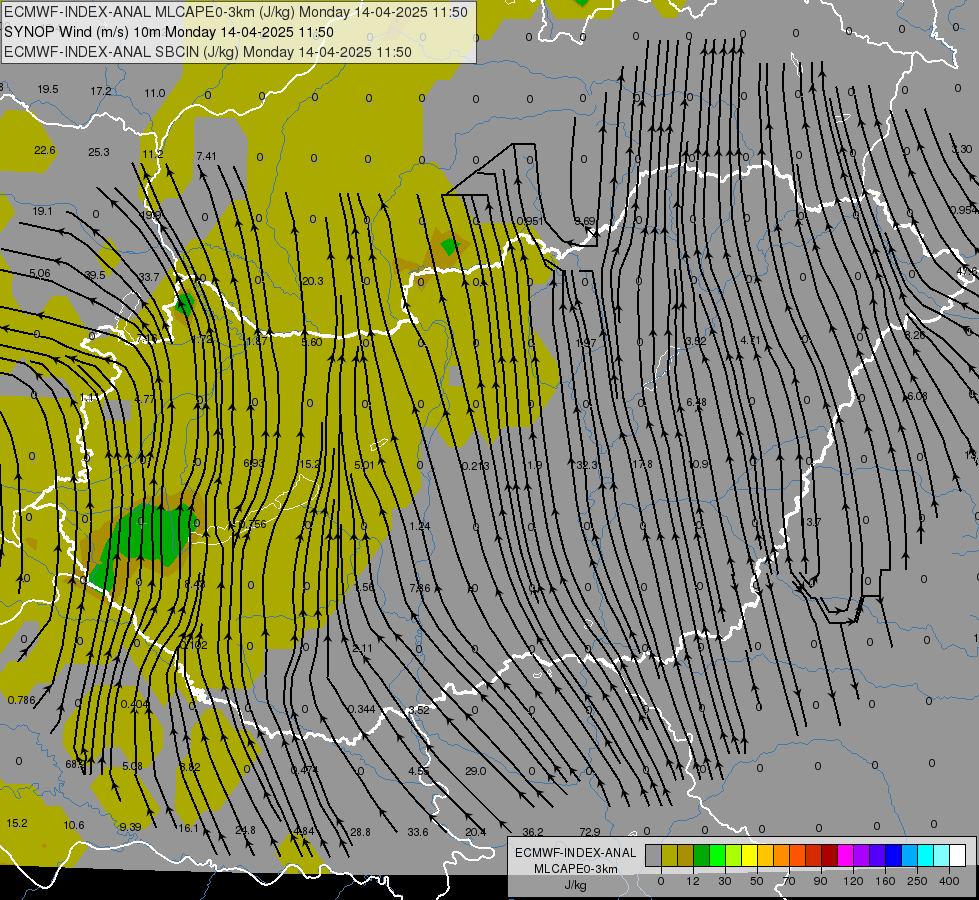The width and height of the screenshot is (979, 900).
Task: Click the '33.6' value on the map
Action: [418, 832]
